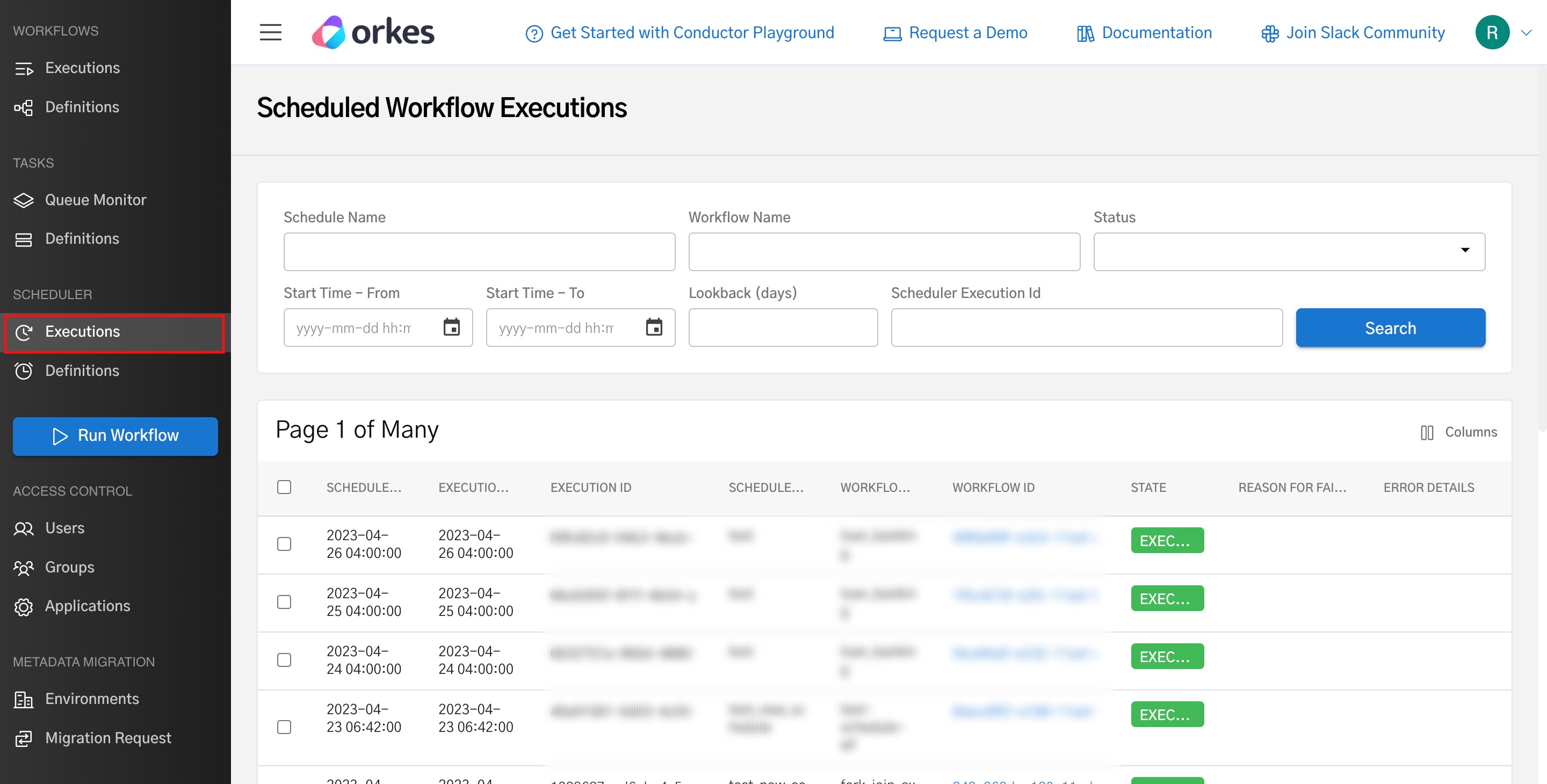Screen dimensions: 1547x784
Task: Open the Groups section icon
Action: 24,567
